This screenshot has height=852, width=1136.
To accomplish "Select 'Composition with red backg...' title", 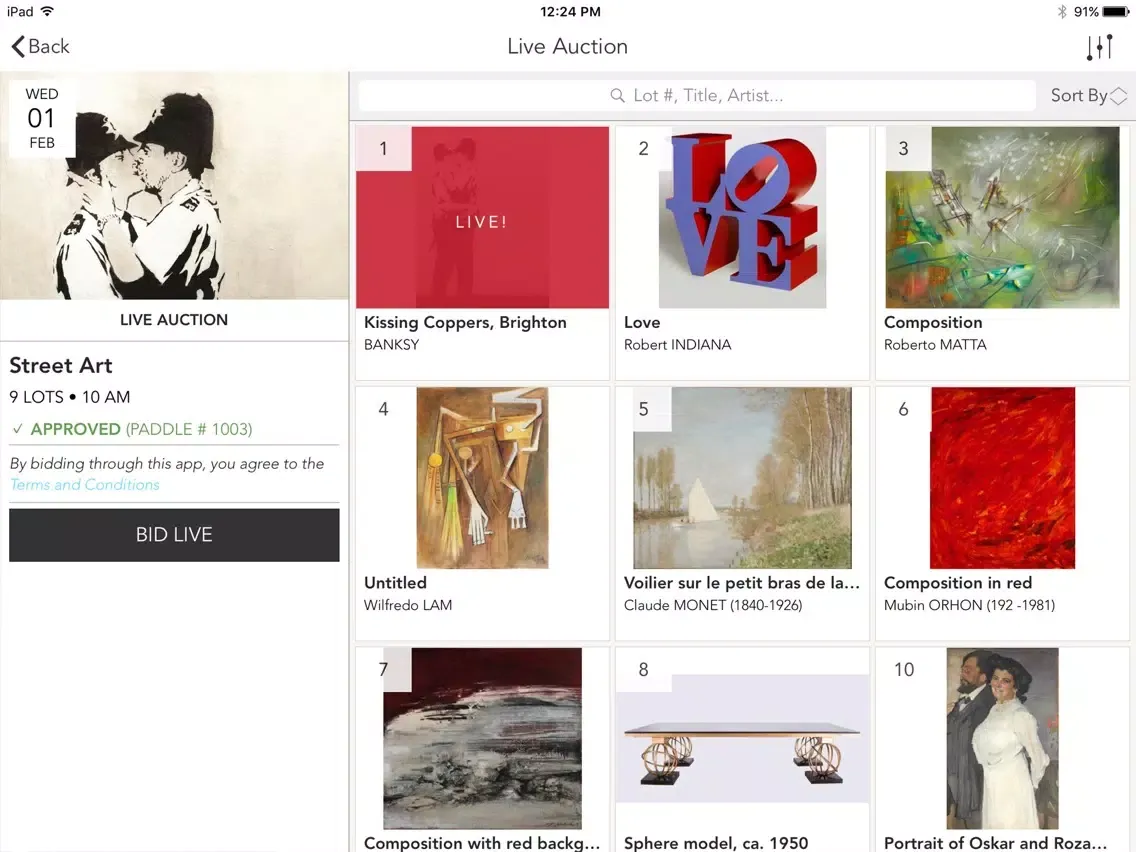I will coord(482,843).
